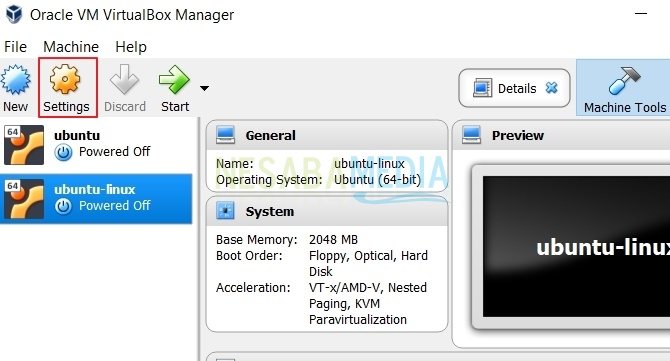
Task: Click the '2048 MB' base memory value
Action: click(x=333, y=240)
